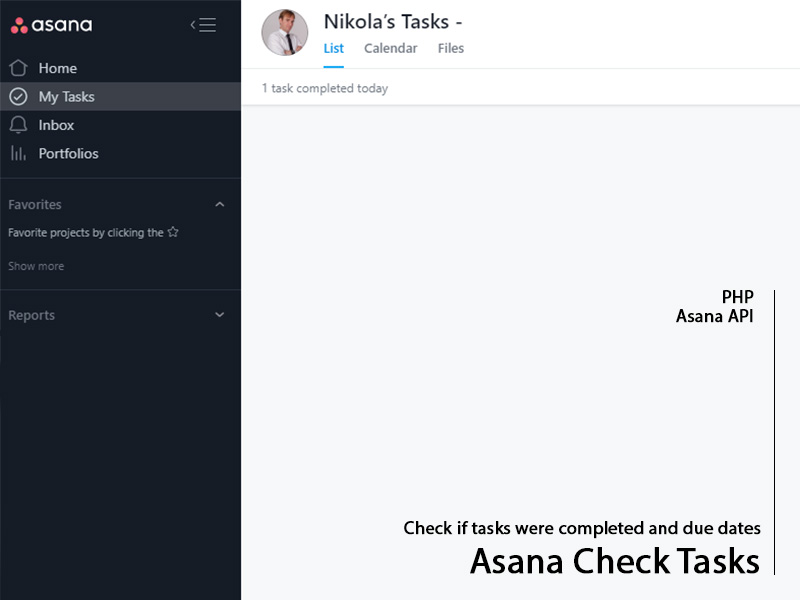Screen dimensions: 800x600
Task: Click the Asana logo
Action: pos(51,25)
